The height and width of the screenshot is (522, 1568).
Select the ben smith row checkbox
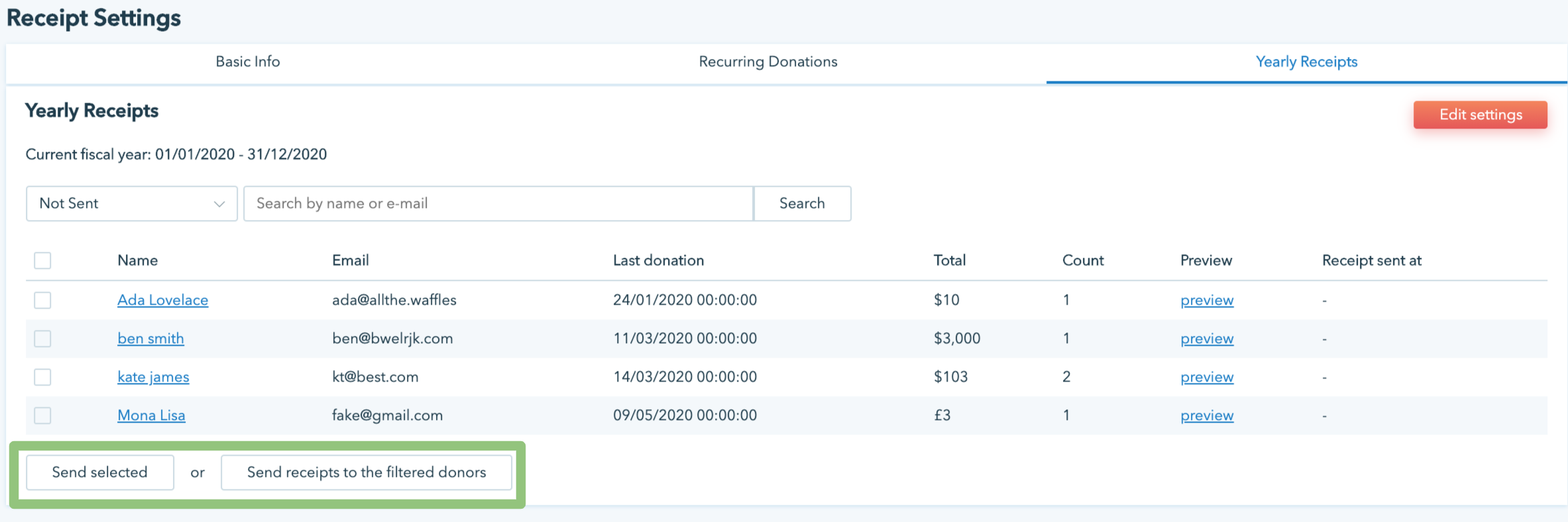42,339
